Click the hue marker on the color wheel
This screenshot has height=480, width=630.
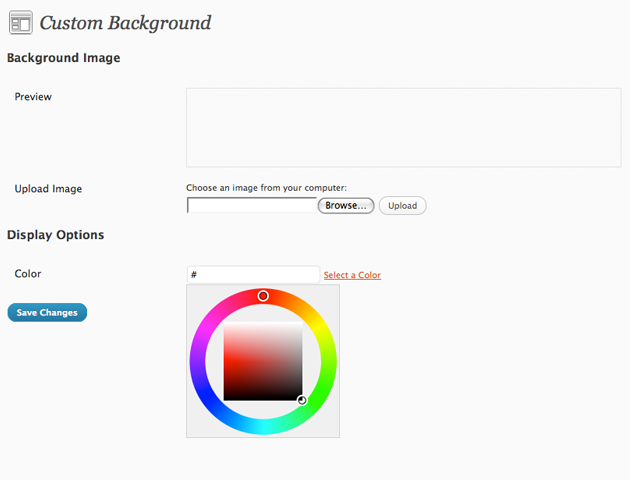(263, 296)
